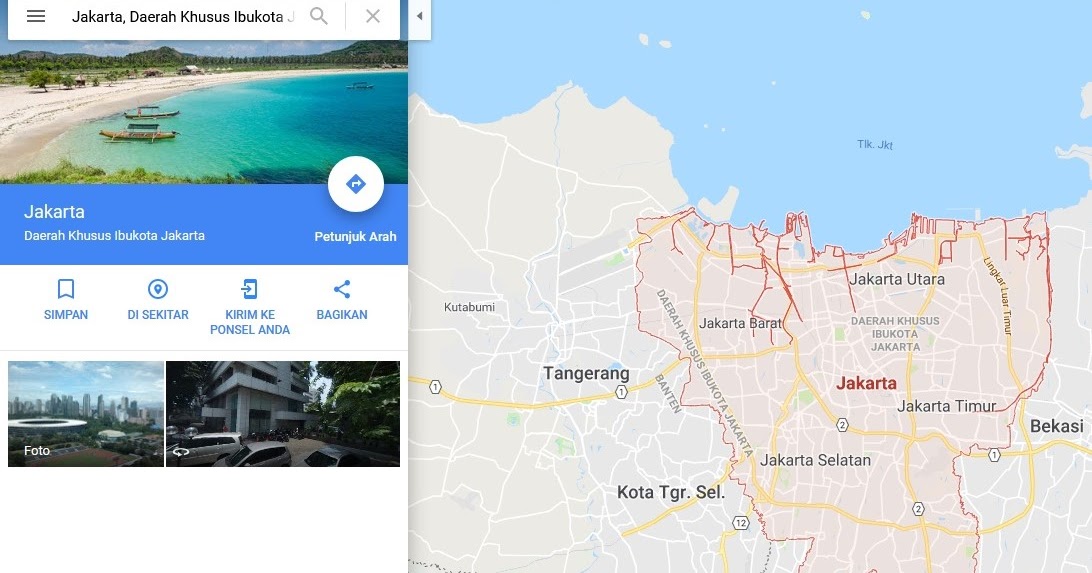Click the DI SEKITAR nearby icon
Screen dimensions: 1092x573
(x=158, y=289)
